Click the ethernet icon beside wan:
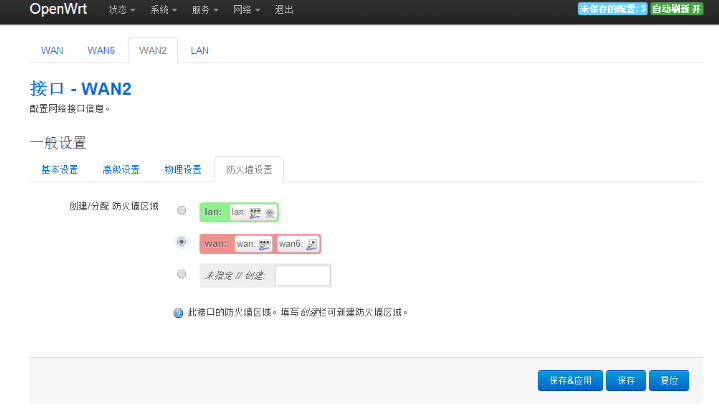 (x=265, y=245)
